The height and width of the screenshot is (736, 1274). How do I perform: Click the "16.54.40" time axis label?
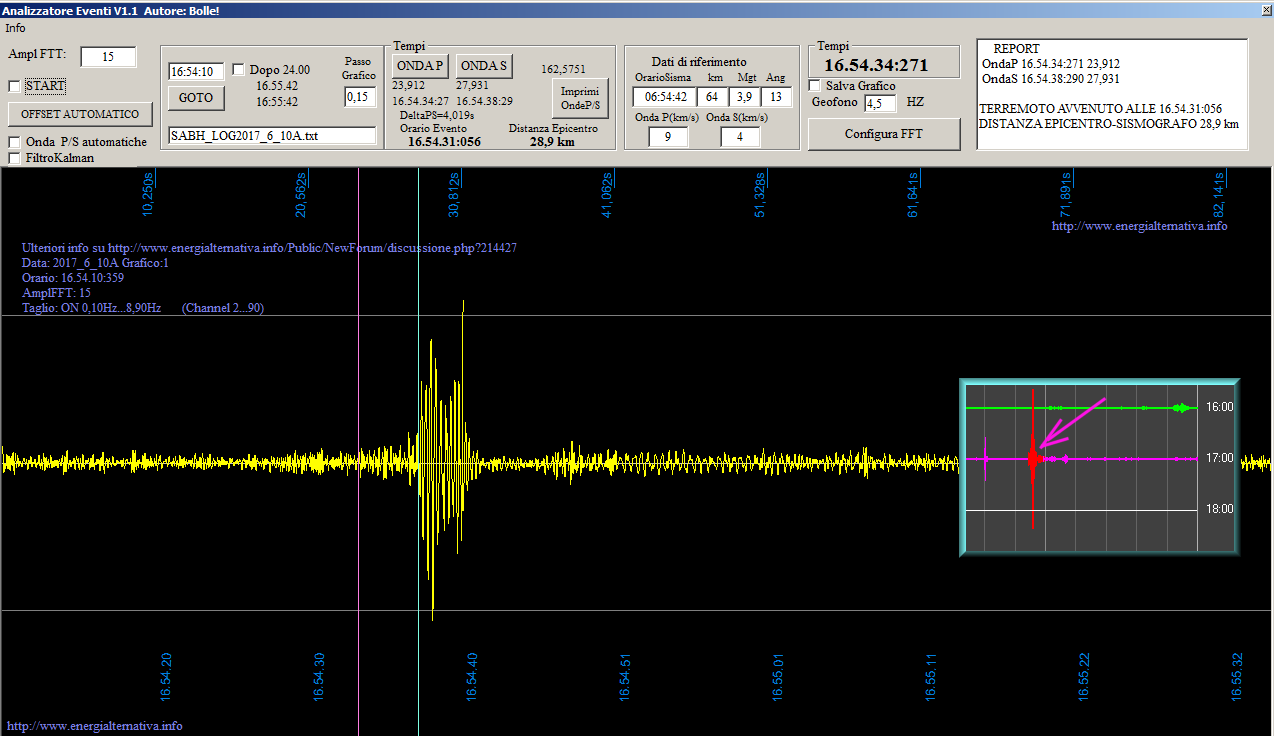click(x=472, y=676)
